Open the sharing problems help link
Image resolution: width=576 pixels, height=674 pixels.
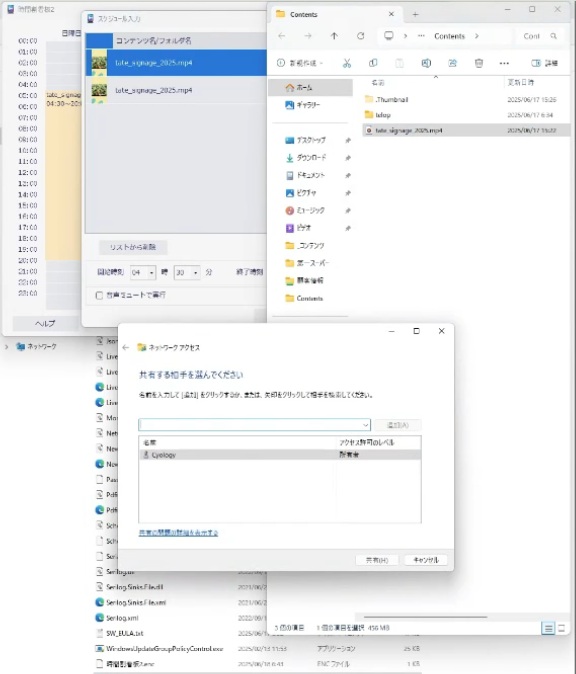(178, 533)
